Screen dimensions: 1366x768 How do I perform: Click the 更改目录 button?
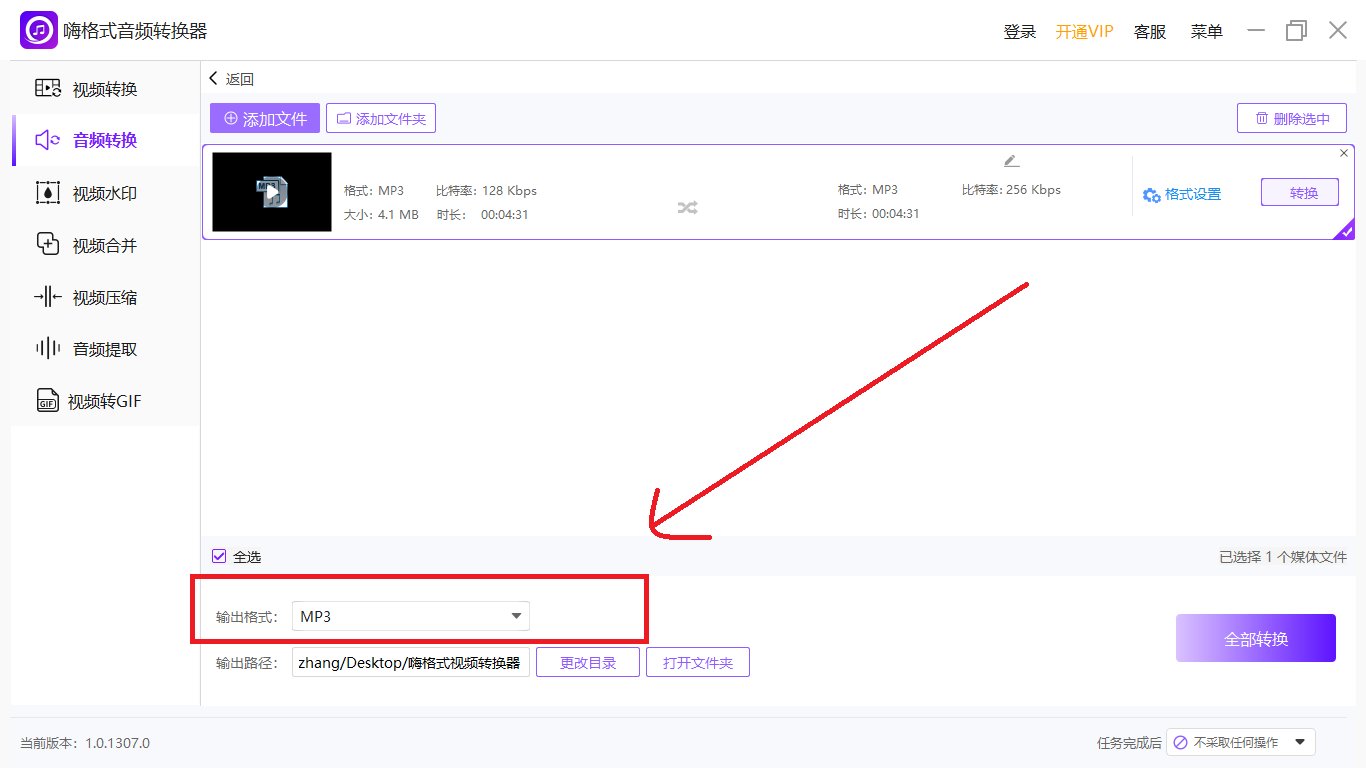point(588,662)
